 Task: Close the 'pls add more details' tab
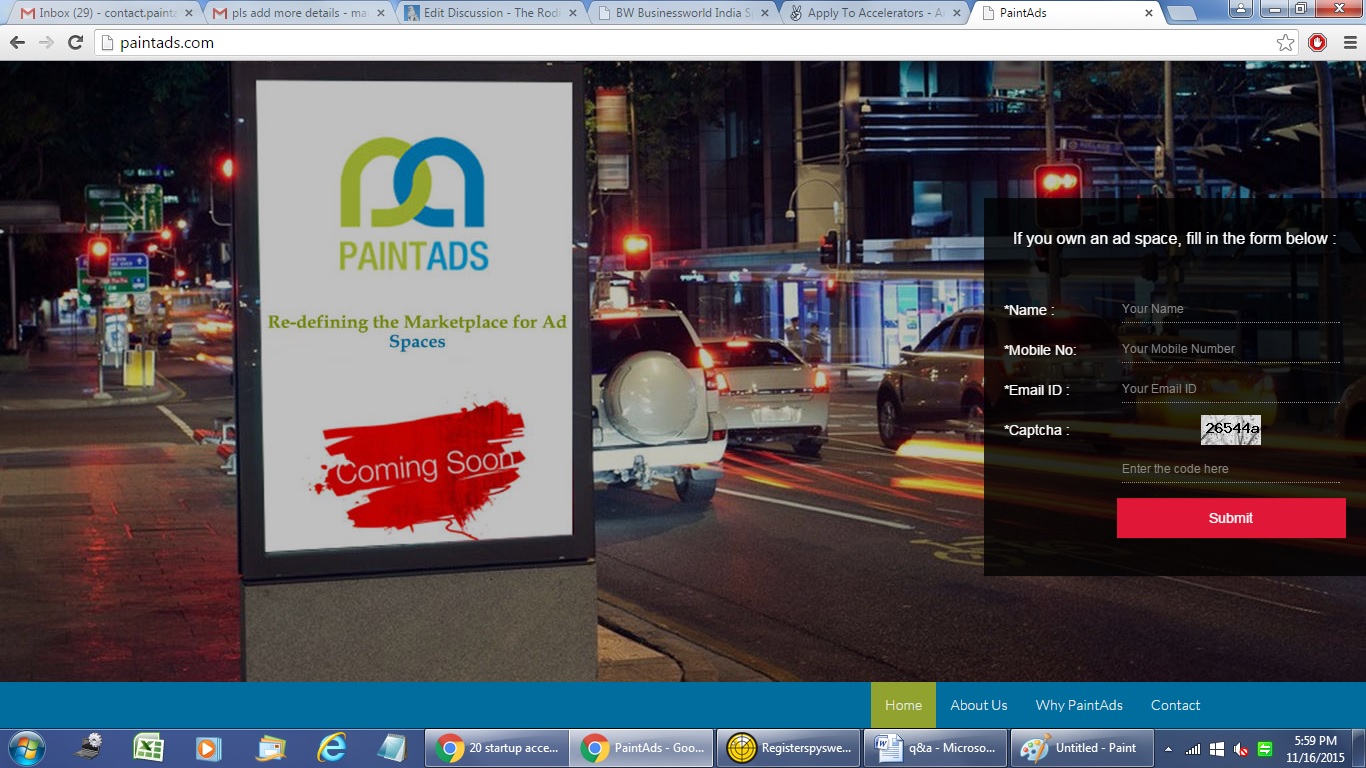380,13
